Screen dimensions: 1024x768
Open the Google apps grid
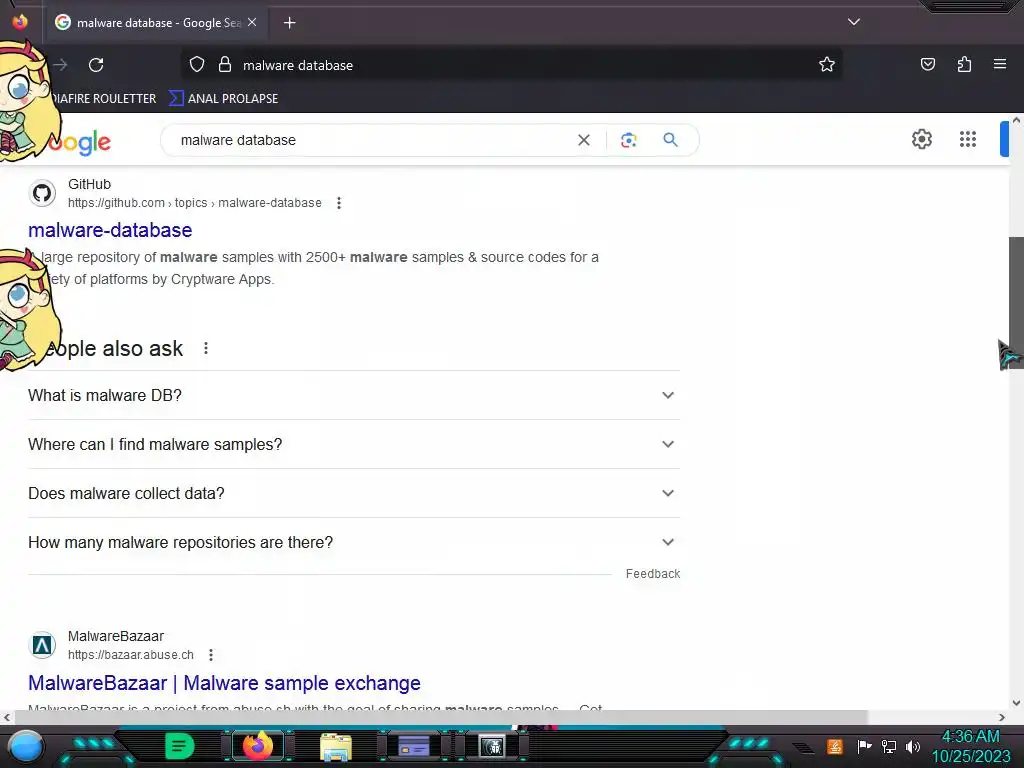(968, 139)
